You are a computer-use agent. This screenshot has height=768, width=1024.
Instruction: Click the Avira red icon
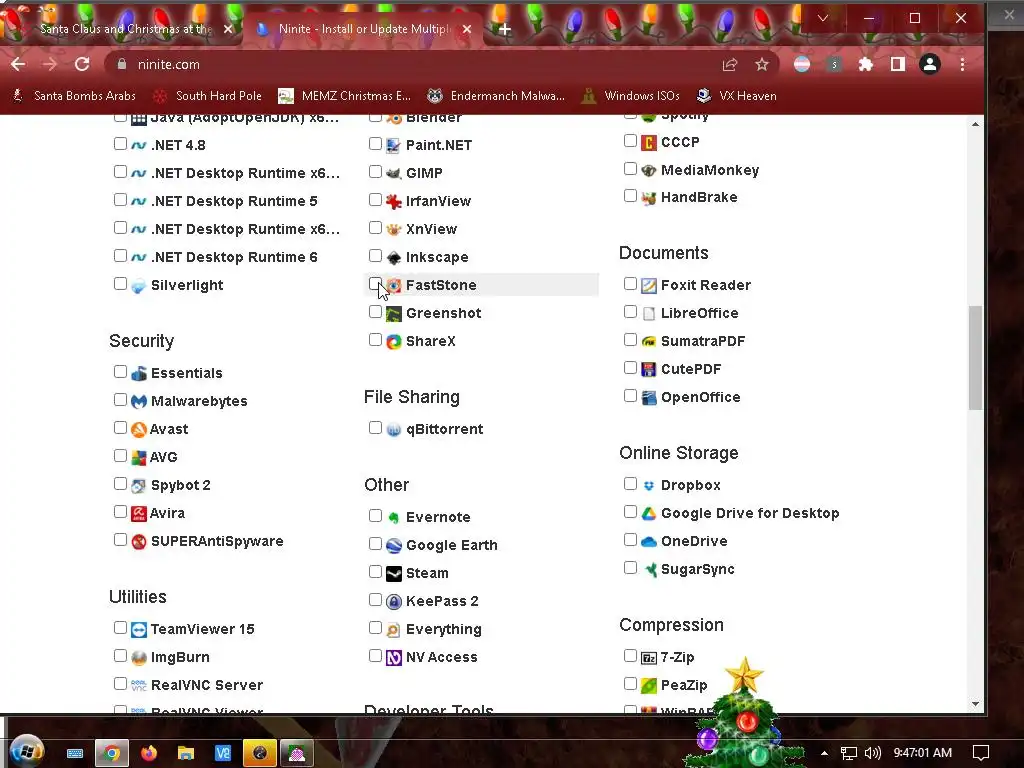click(138, 513)
